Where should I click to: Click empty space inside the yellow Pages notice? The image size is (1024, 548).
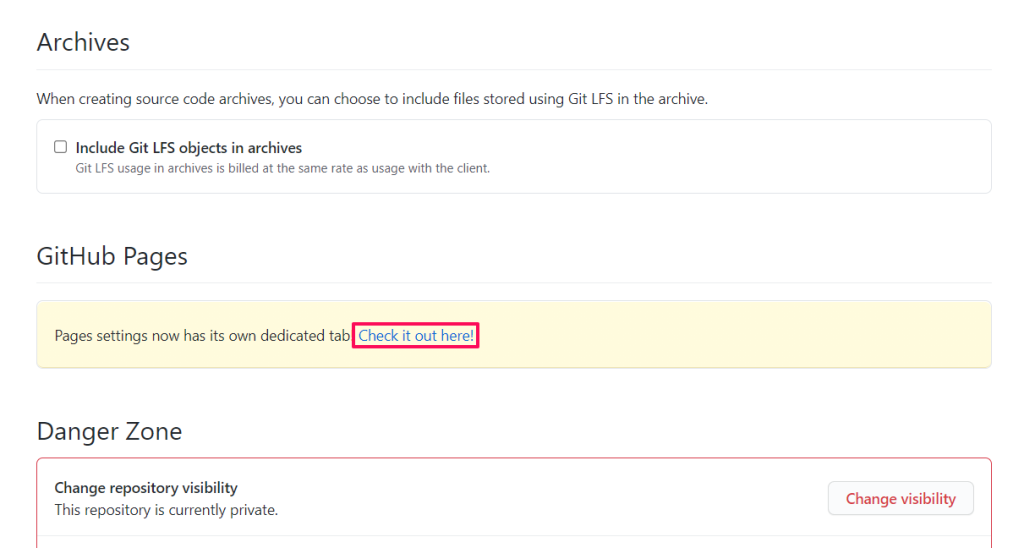(x=730, y=335)
